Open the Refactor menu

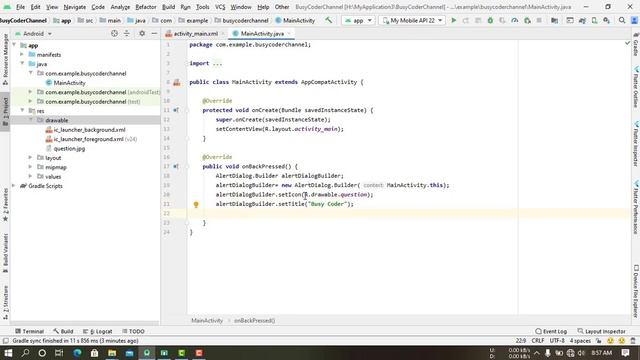pos(146,7)
